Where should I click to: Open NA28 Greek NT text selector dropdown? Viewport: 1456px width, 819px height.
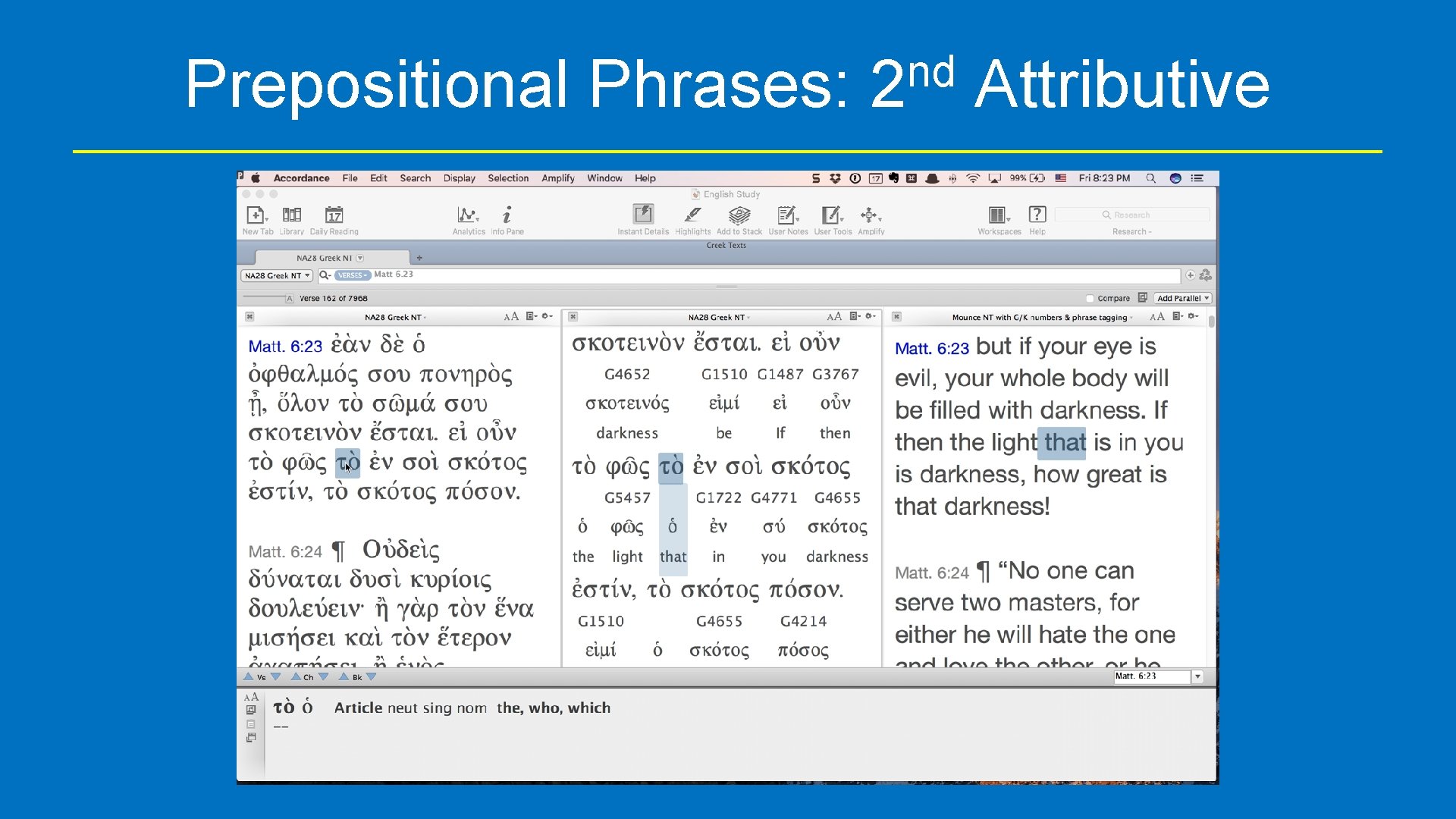point(278,276)
